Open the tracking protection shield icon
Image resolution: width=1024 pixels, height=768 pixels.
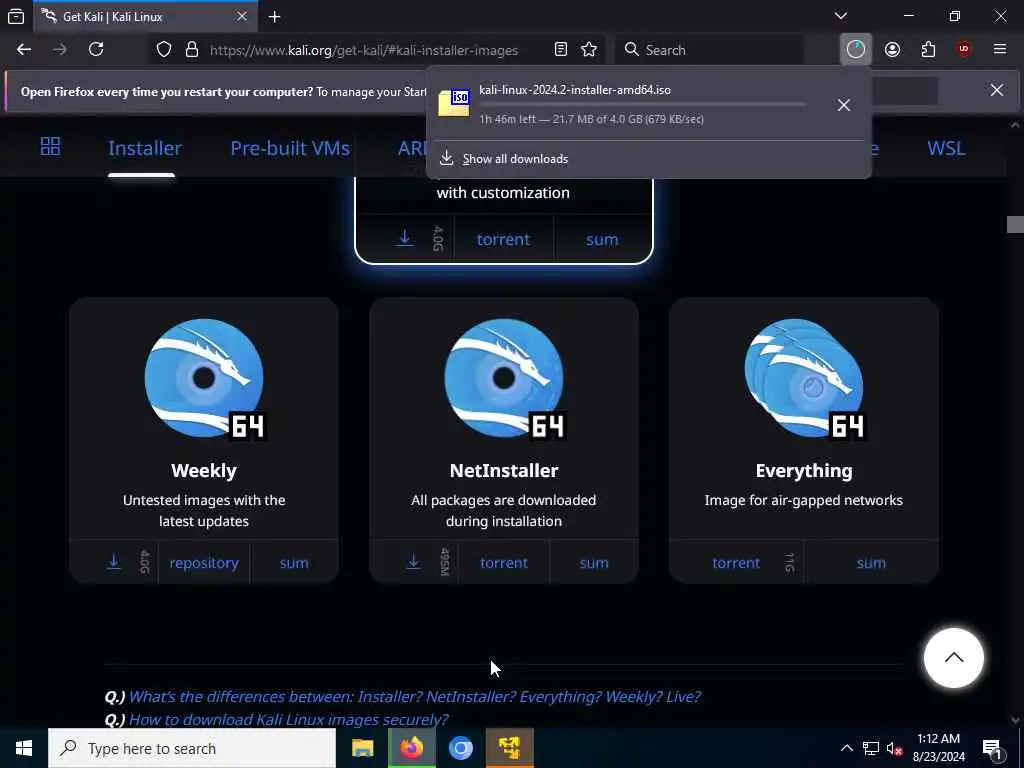click(x=164, y=50)
